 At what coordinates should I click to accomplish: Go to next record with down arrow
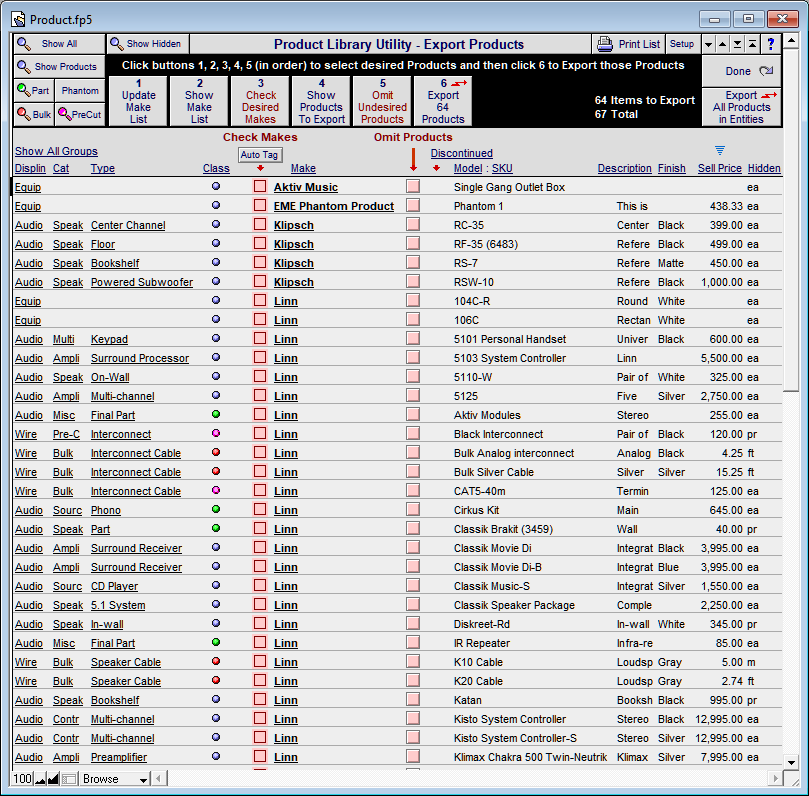tap(708, 44)
